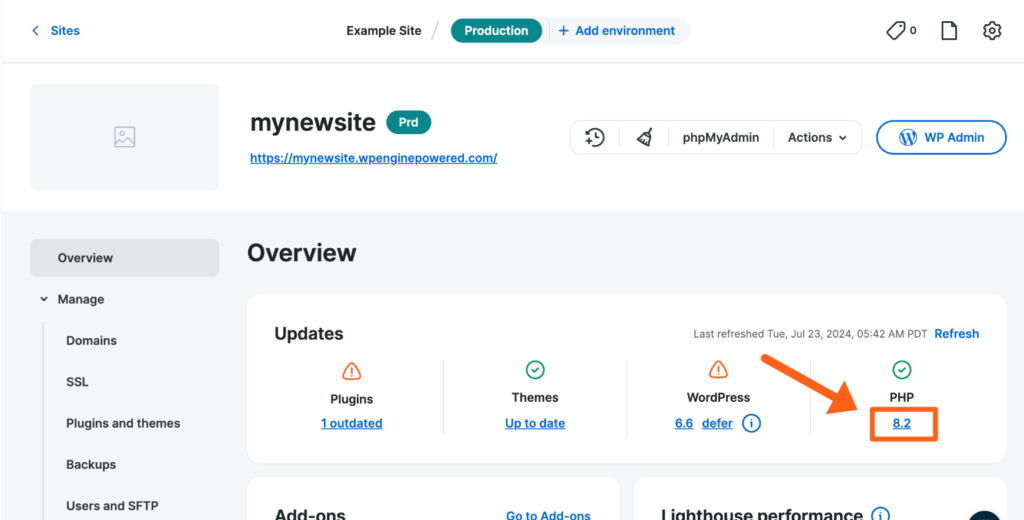Click the document page icon in header
The image size is (1024, 520).
tap(949, 31)
